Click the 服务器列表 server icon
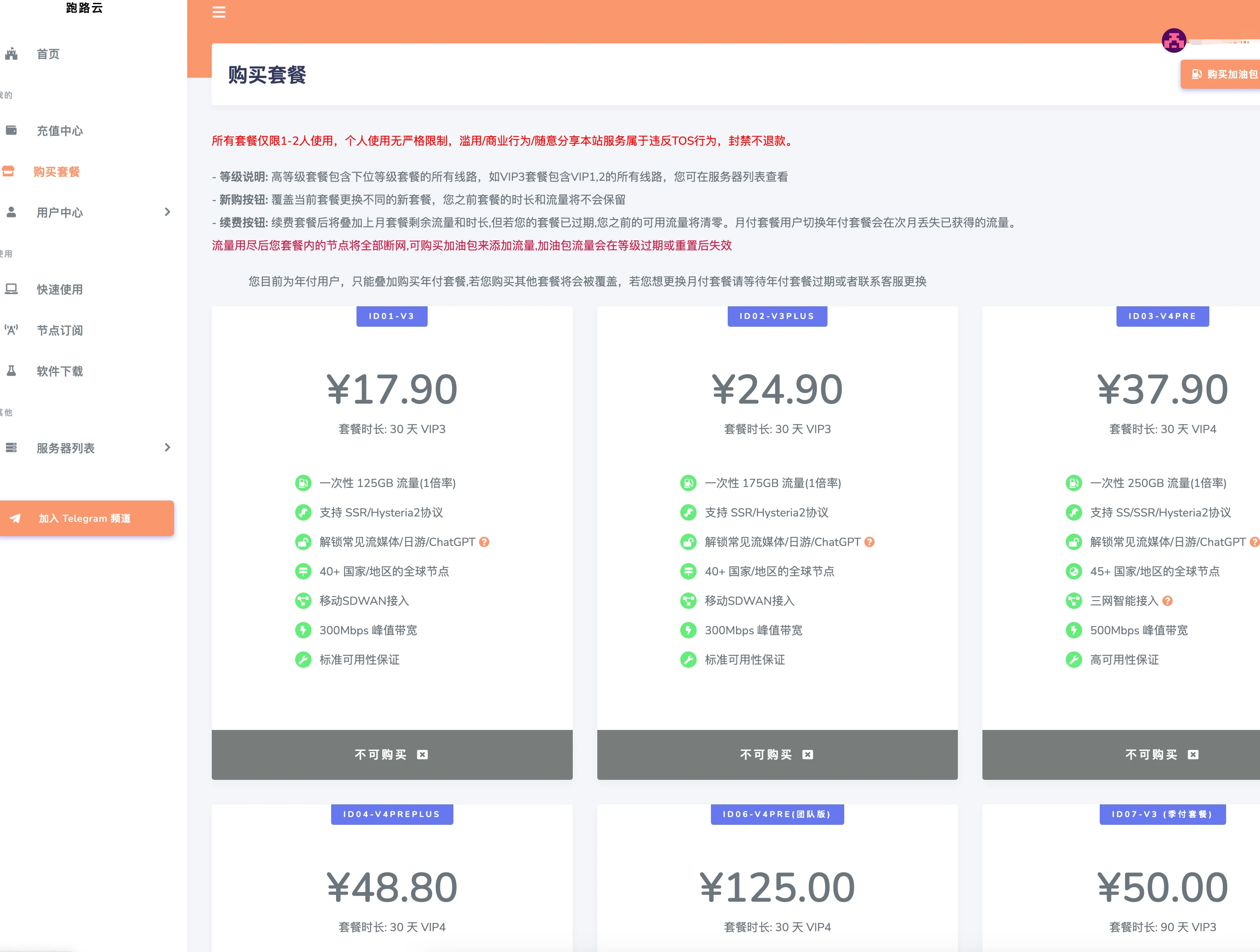This screenshot has height=952, width=1260. [x=11, y=448]
